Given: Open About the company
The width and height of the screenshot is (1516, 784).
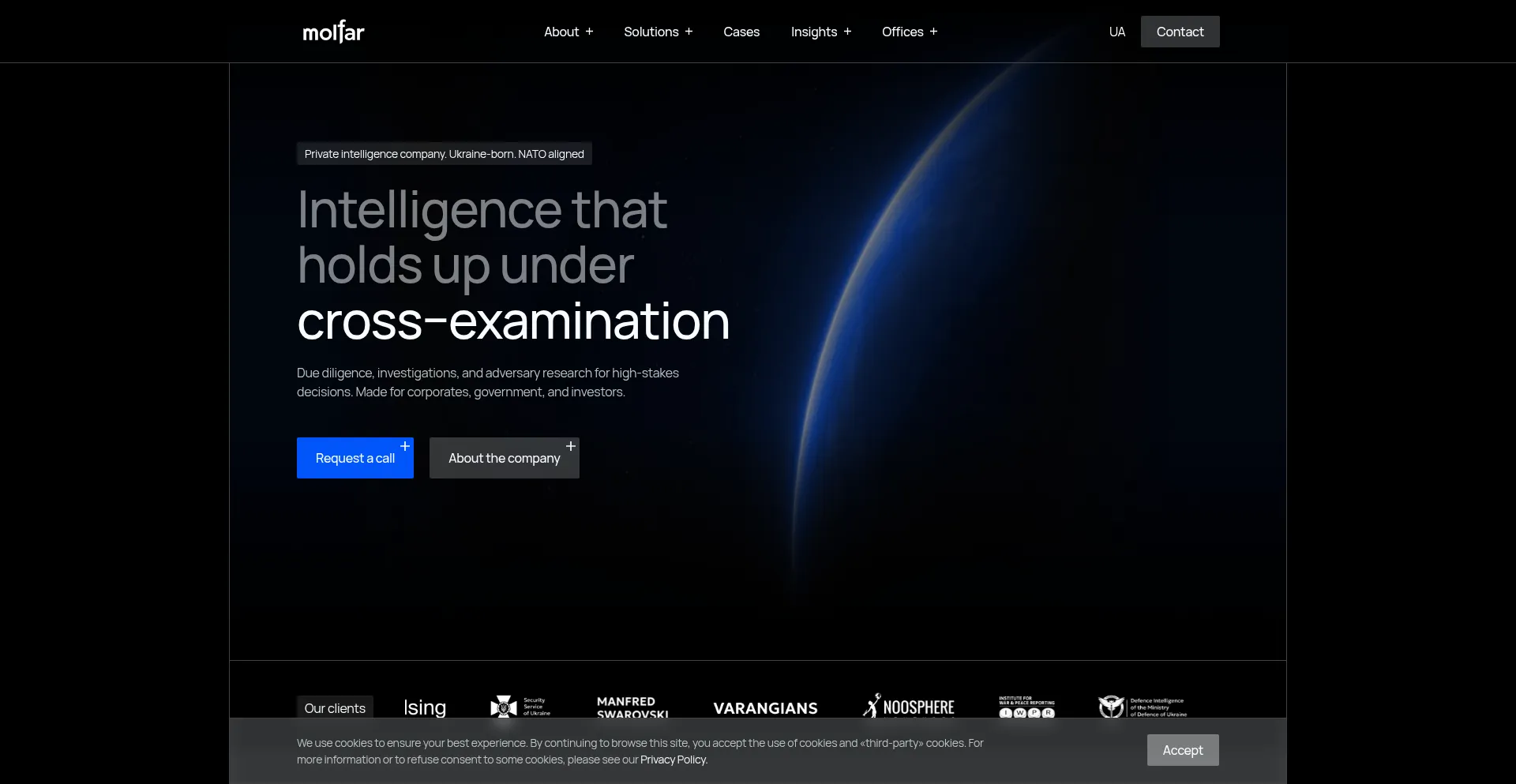Looking at the screenshot, I should click(505, 458).
